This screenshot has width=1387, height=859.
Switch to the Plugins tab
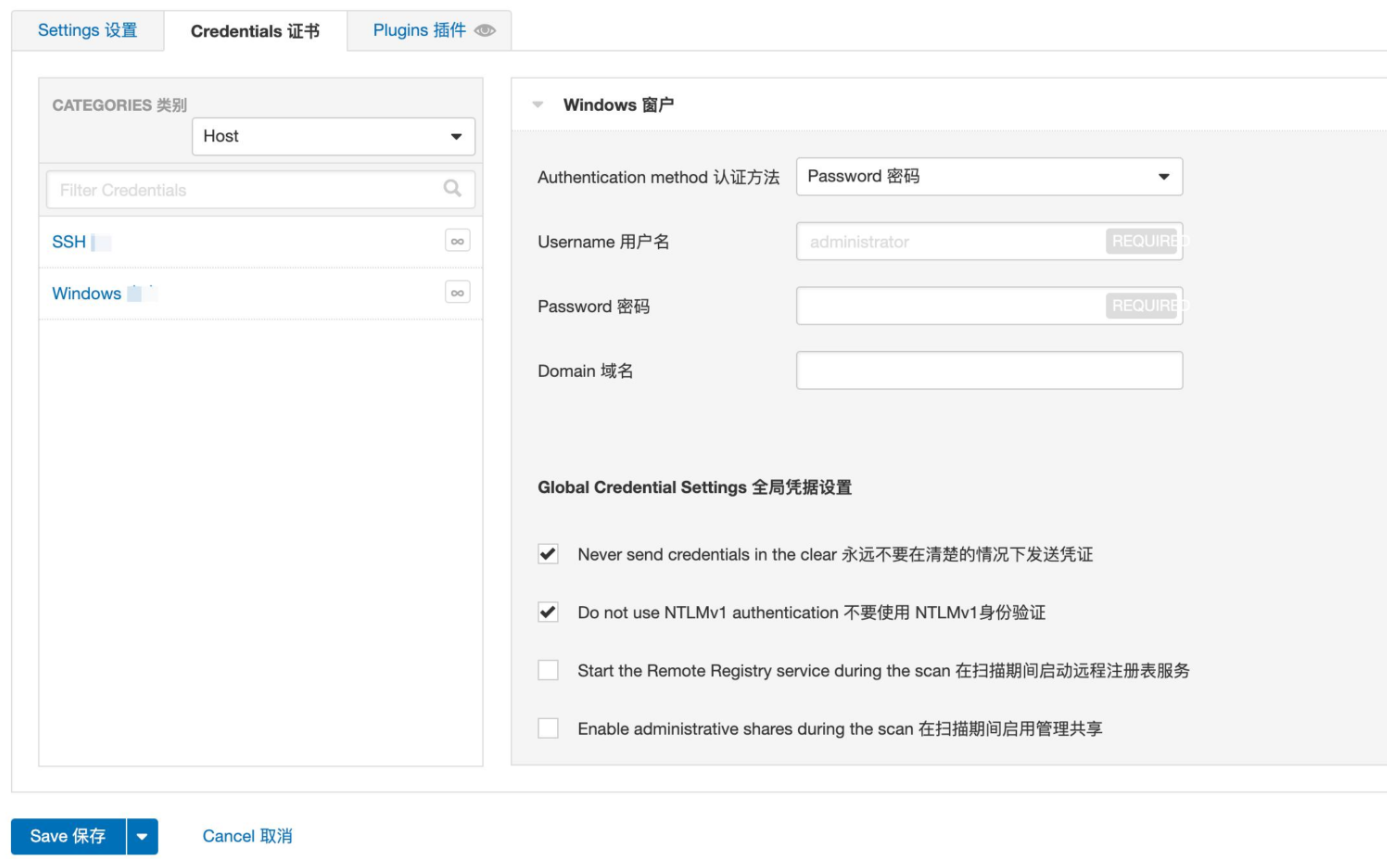pyautogui.click(x=419, y=30)
